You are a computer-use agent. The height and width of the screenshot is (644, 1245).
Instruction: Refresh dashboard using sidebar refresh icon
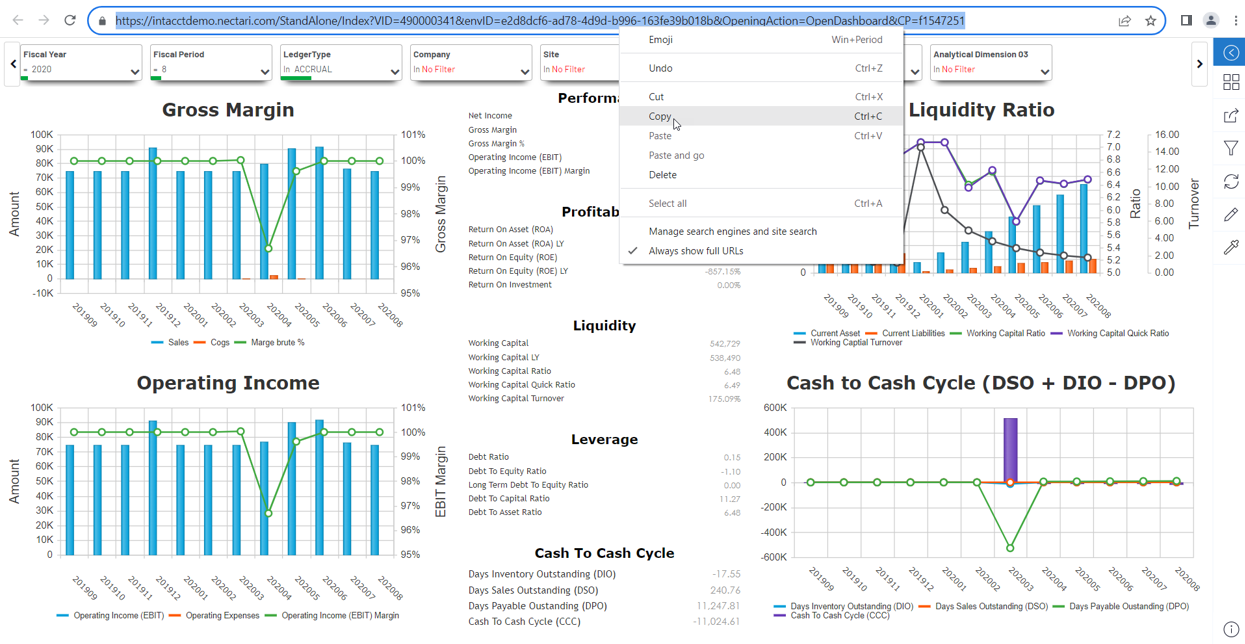pyautogui.click(x=1231, y=182)
